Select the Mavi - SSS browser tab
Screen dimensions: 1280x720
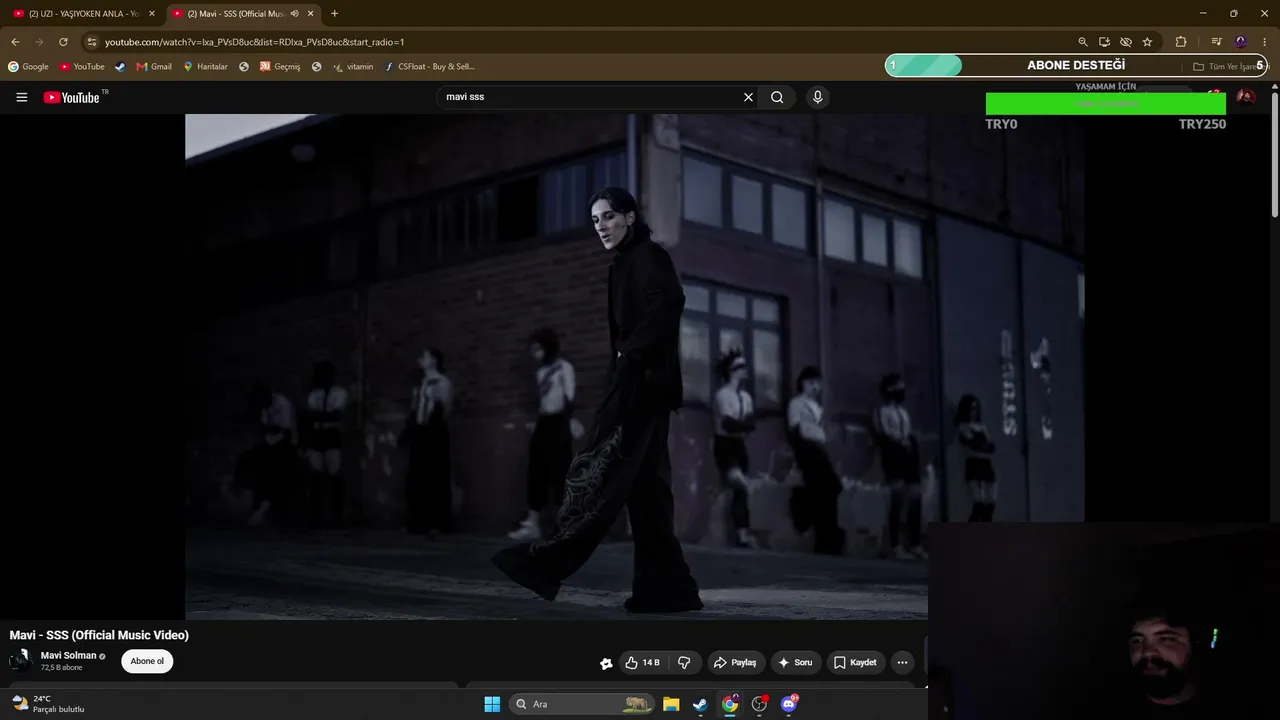click(243, 14)
